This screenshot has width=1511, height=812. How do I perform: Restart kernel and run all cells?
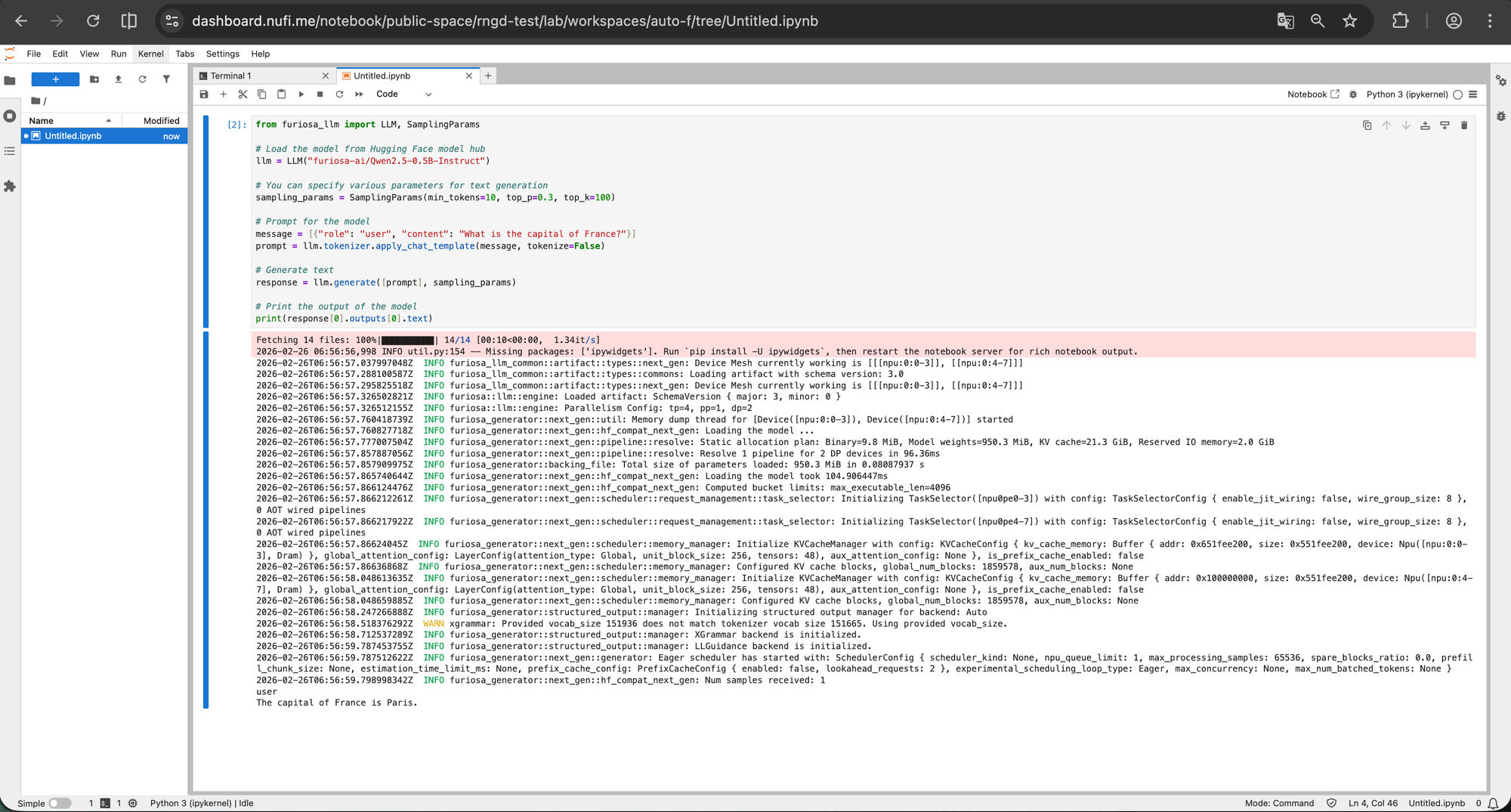[x=359, y=94]
